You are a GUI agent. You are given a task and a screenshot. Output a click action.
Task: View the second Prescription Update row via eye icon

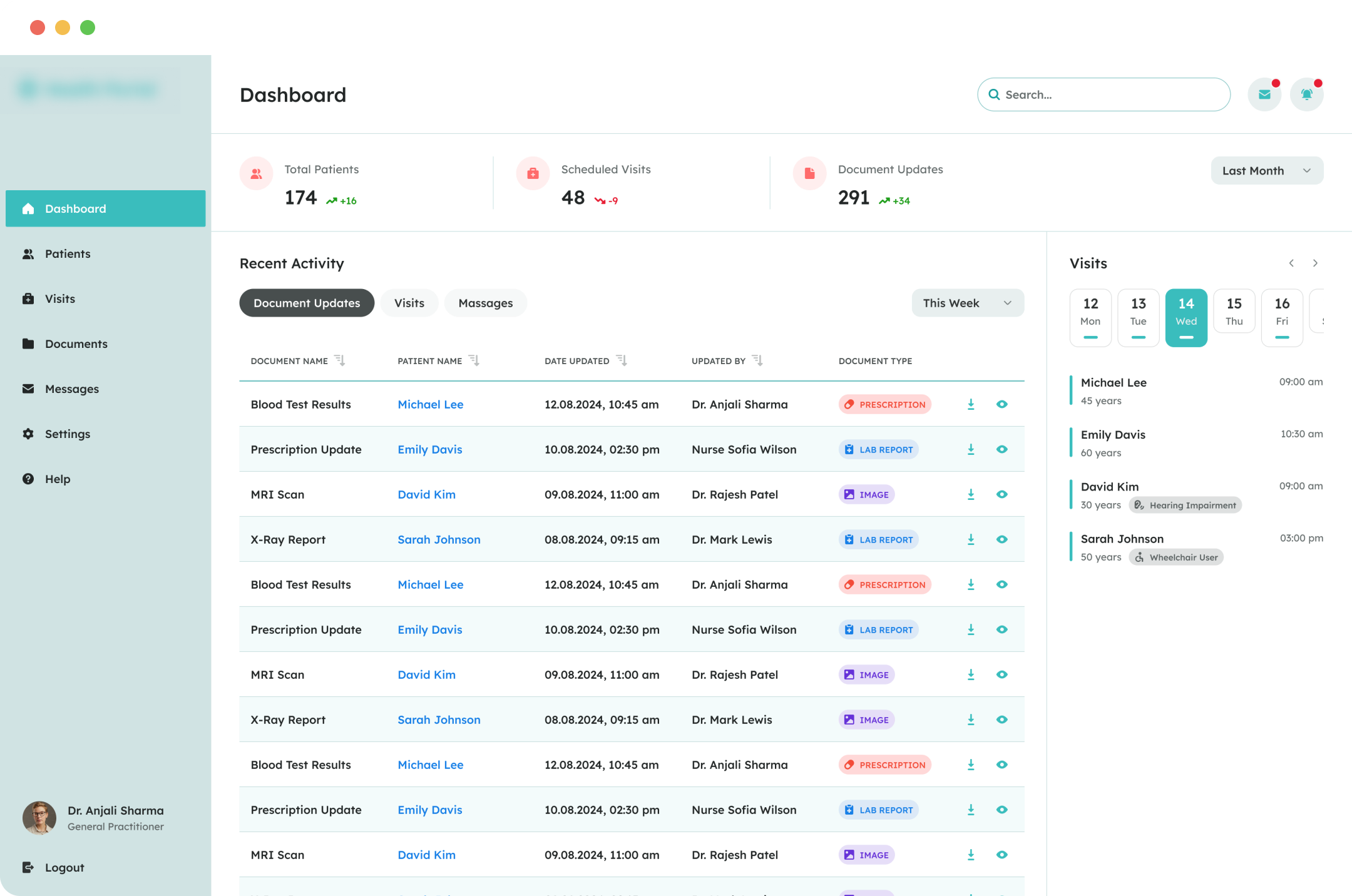coord(1002,629)
